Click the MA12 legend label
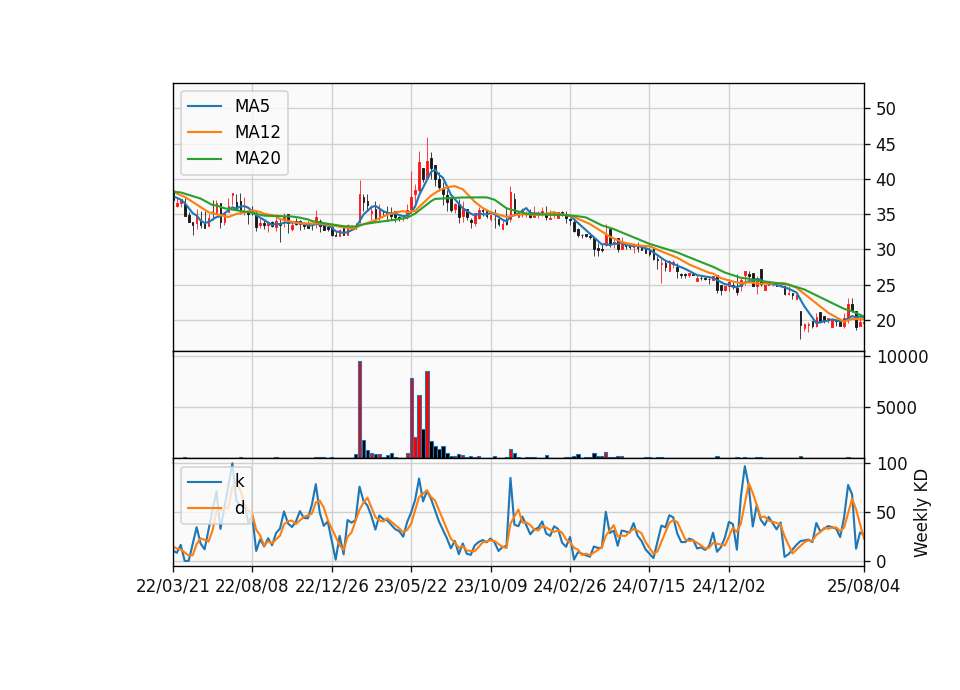The image size is (960, 690). pos(257,132)
